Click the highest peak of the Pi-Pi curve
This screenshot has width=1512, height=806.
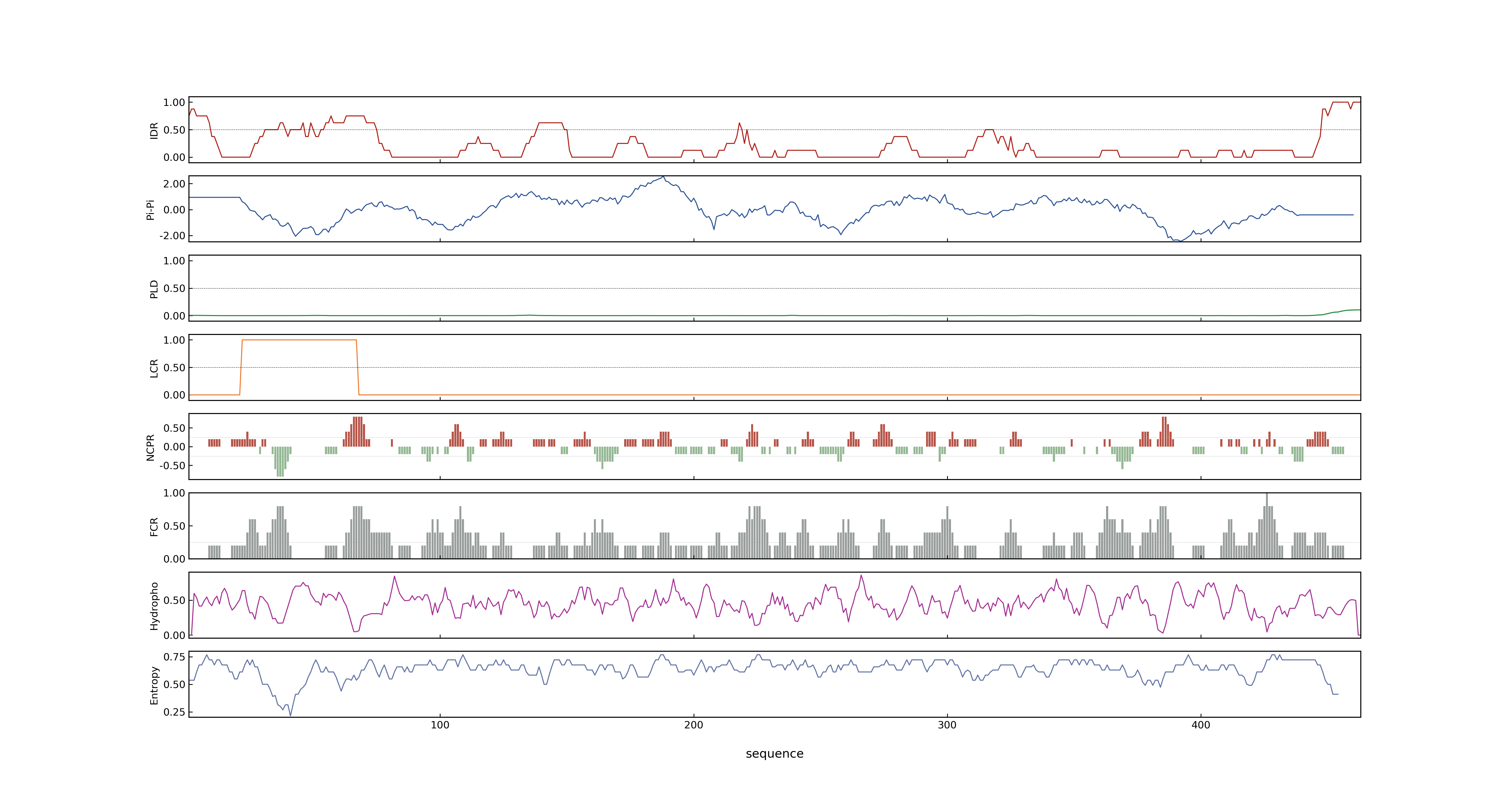pos(663,177)
